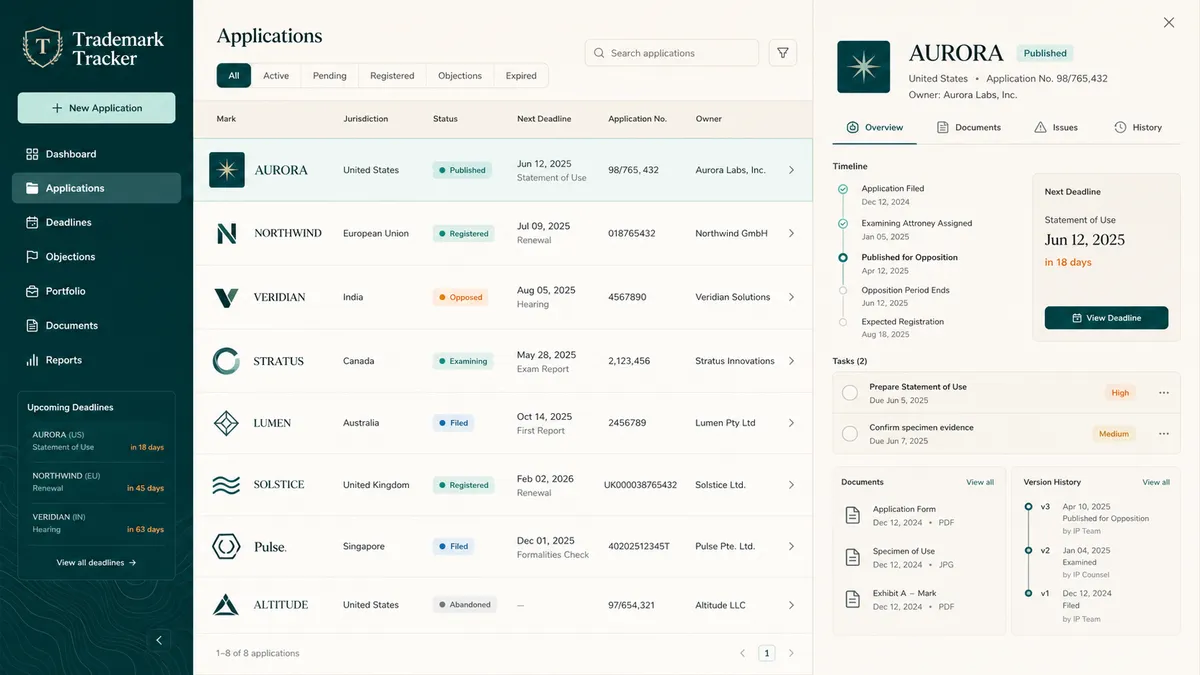The width and height of the screenshot is (1200, 675).
Task: Click the New Application button
Action: pyautogui.click(x=96, y=108)
